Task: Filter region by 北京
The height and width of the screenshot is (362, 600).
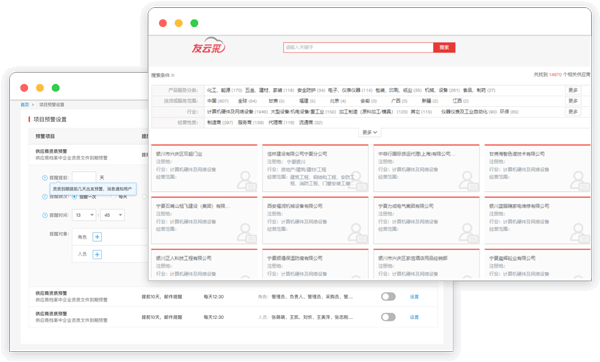Action: [338, 101]
